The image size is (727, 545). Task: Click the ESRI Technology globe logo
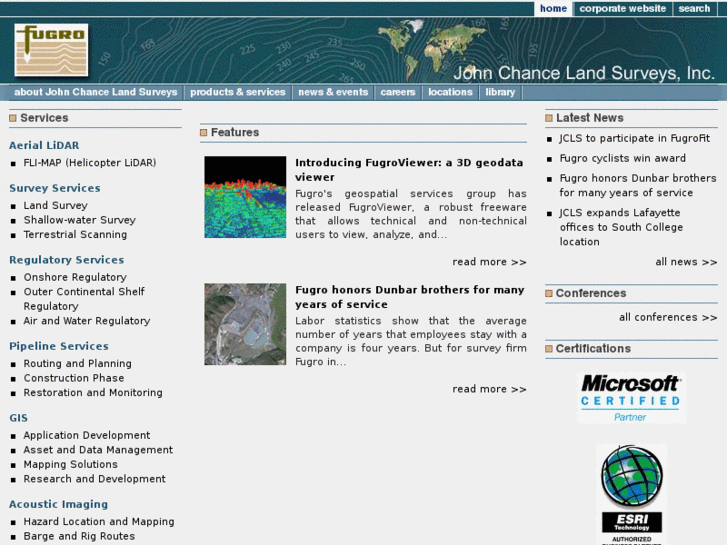tap(631, 494)
